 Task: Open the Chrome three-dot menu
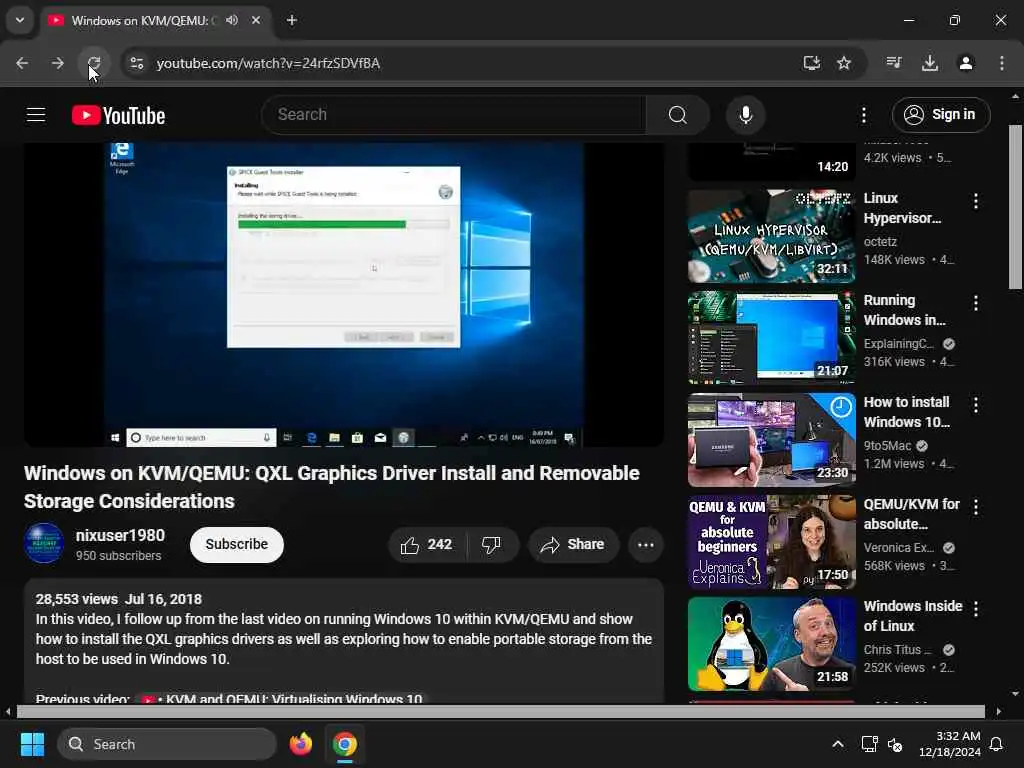[1002, 63]
